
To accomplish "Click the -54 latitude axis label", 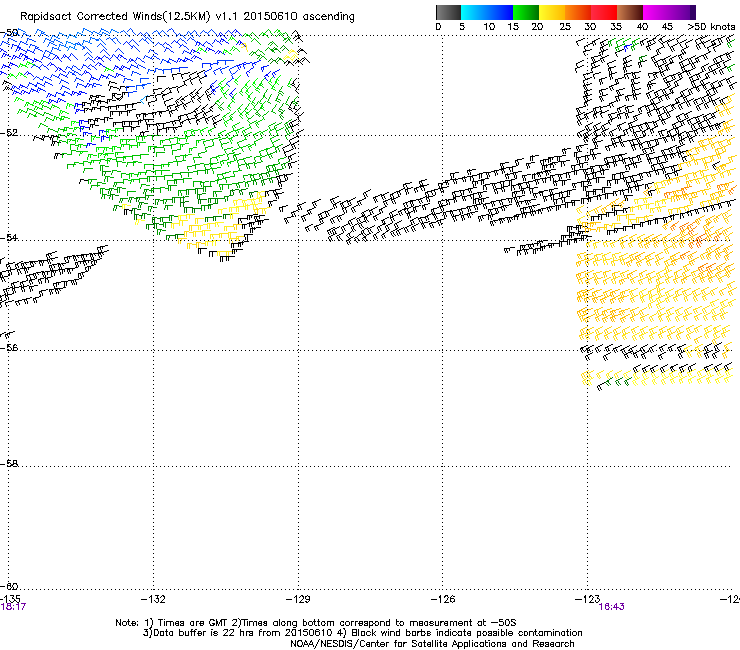I will click(x=9, y=238).
